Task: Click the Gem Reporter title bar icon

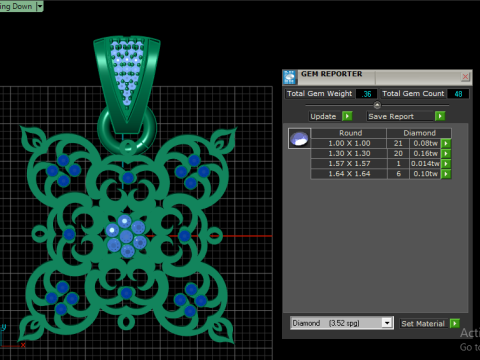Action: pyautogui.click(x=290, y=77)
